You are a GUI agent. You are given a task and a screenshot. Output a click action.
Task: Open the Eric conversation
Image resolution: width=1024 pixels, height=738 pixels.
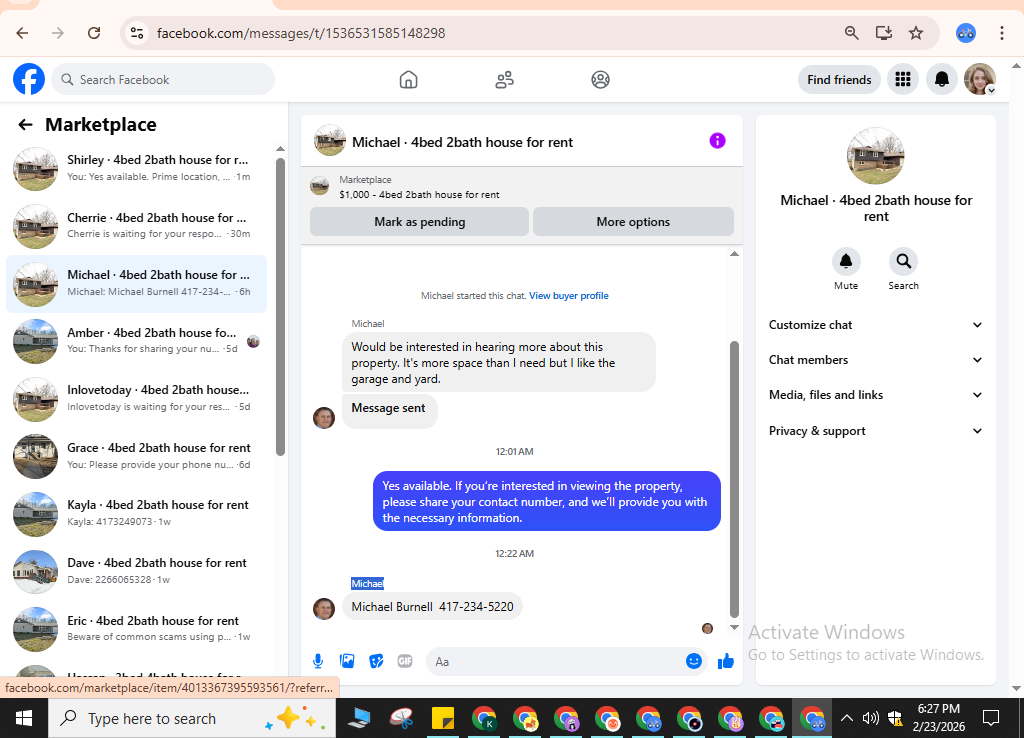(136, 628)
